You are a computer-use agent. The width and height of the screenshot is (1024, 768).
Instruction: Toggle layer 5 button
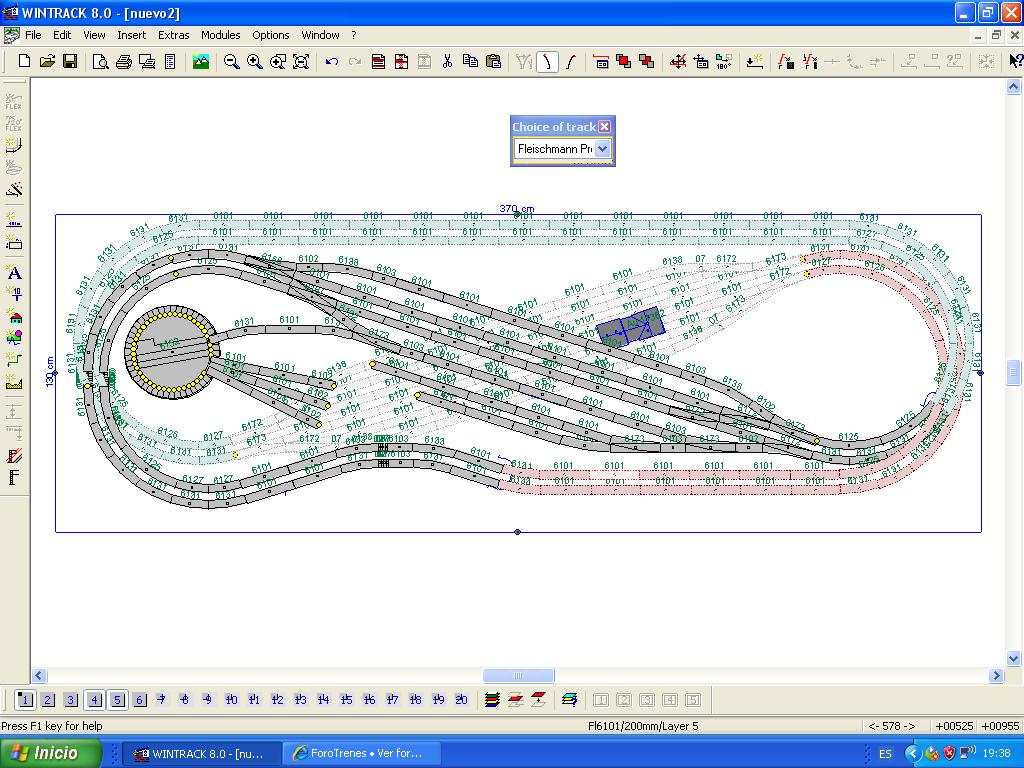(x=118, y=700)
